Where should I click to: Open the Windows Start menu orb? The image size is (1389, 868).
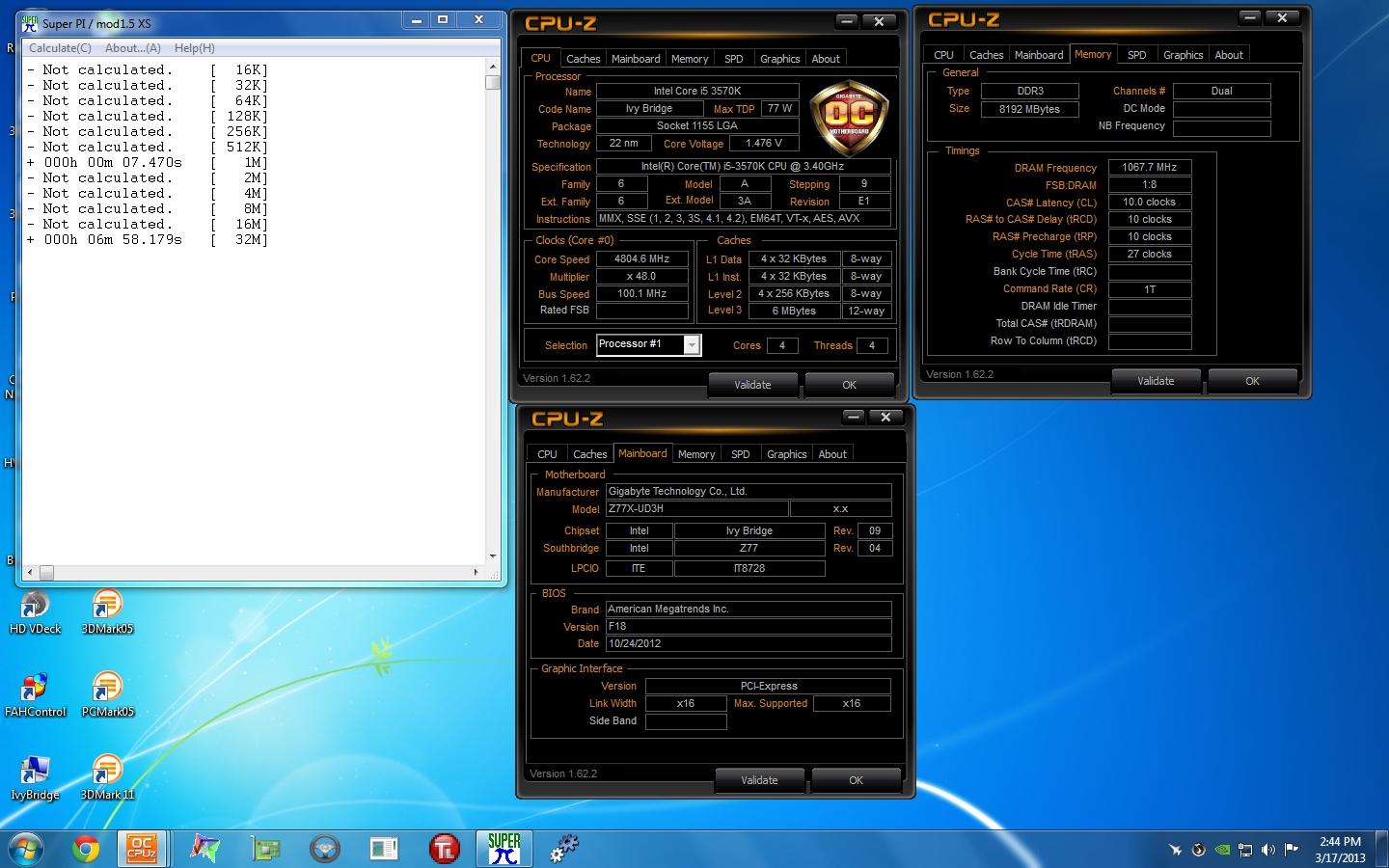coord(26,849)
